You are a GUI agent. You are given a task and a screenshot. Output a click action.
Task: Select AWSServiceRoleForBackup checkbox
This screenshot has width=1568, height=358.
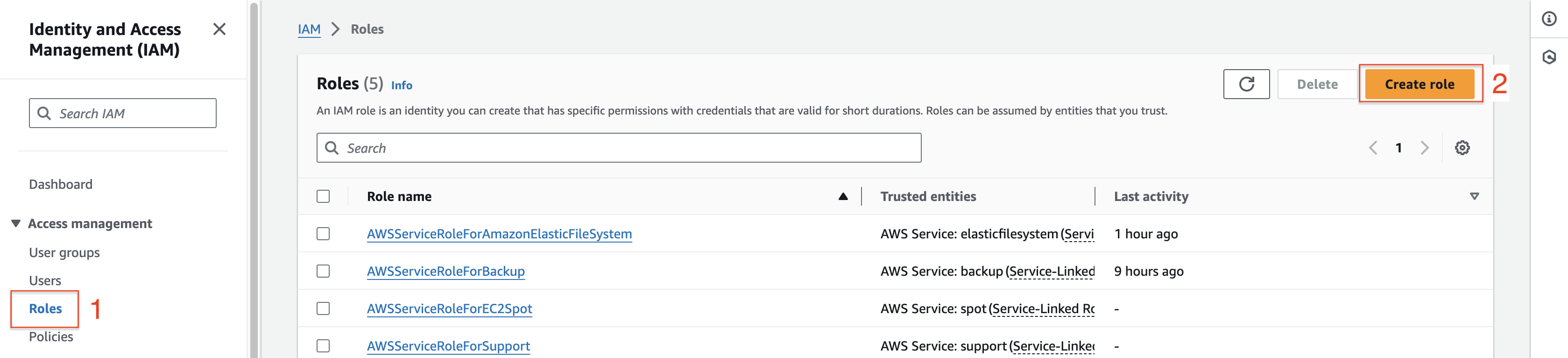tap(323, 271)
